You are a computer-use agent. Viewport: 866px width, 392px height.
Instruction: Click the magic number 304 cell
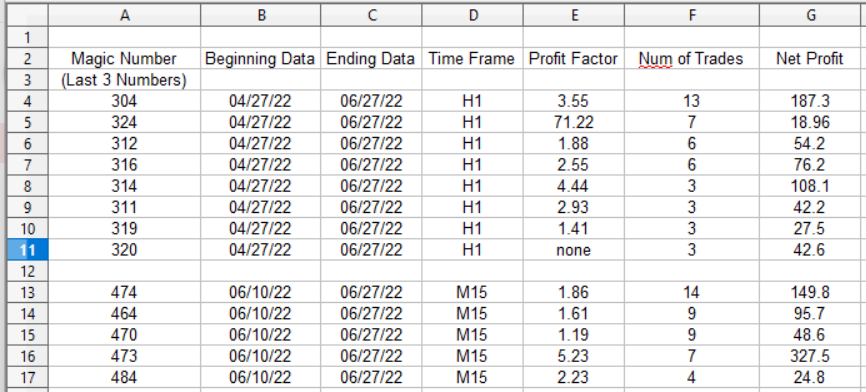click(x=124, y=101)
